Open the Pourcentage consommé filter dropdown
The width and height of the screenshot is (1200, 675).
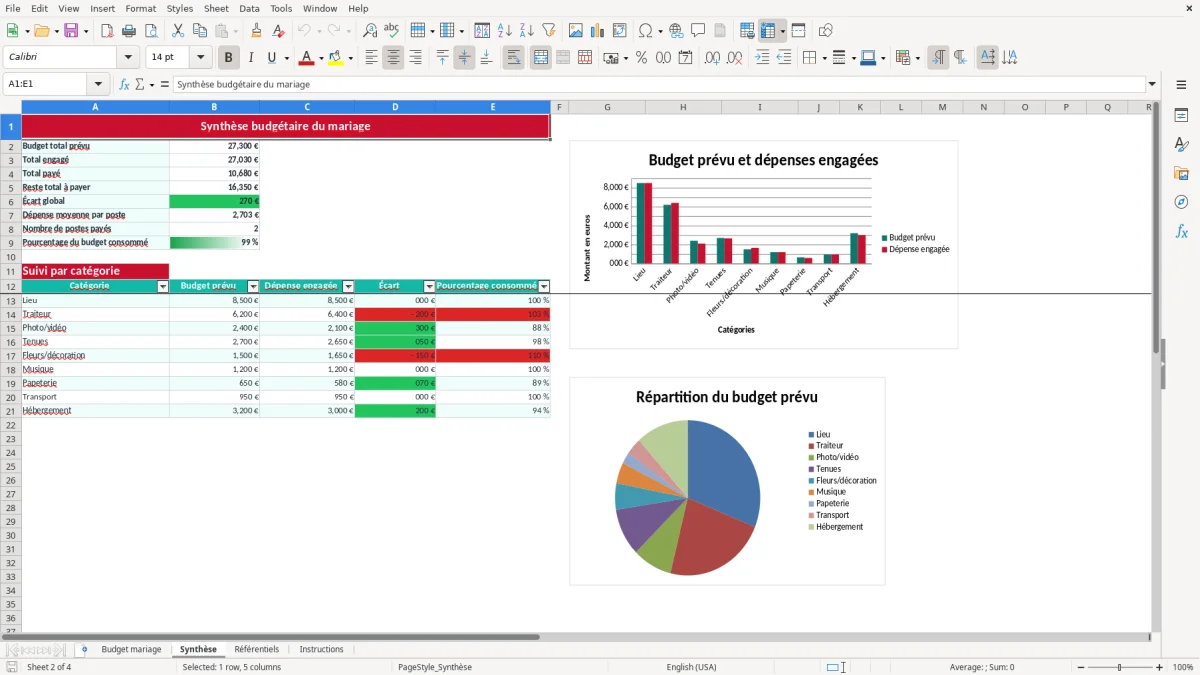(x=545, y=286)
